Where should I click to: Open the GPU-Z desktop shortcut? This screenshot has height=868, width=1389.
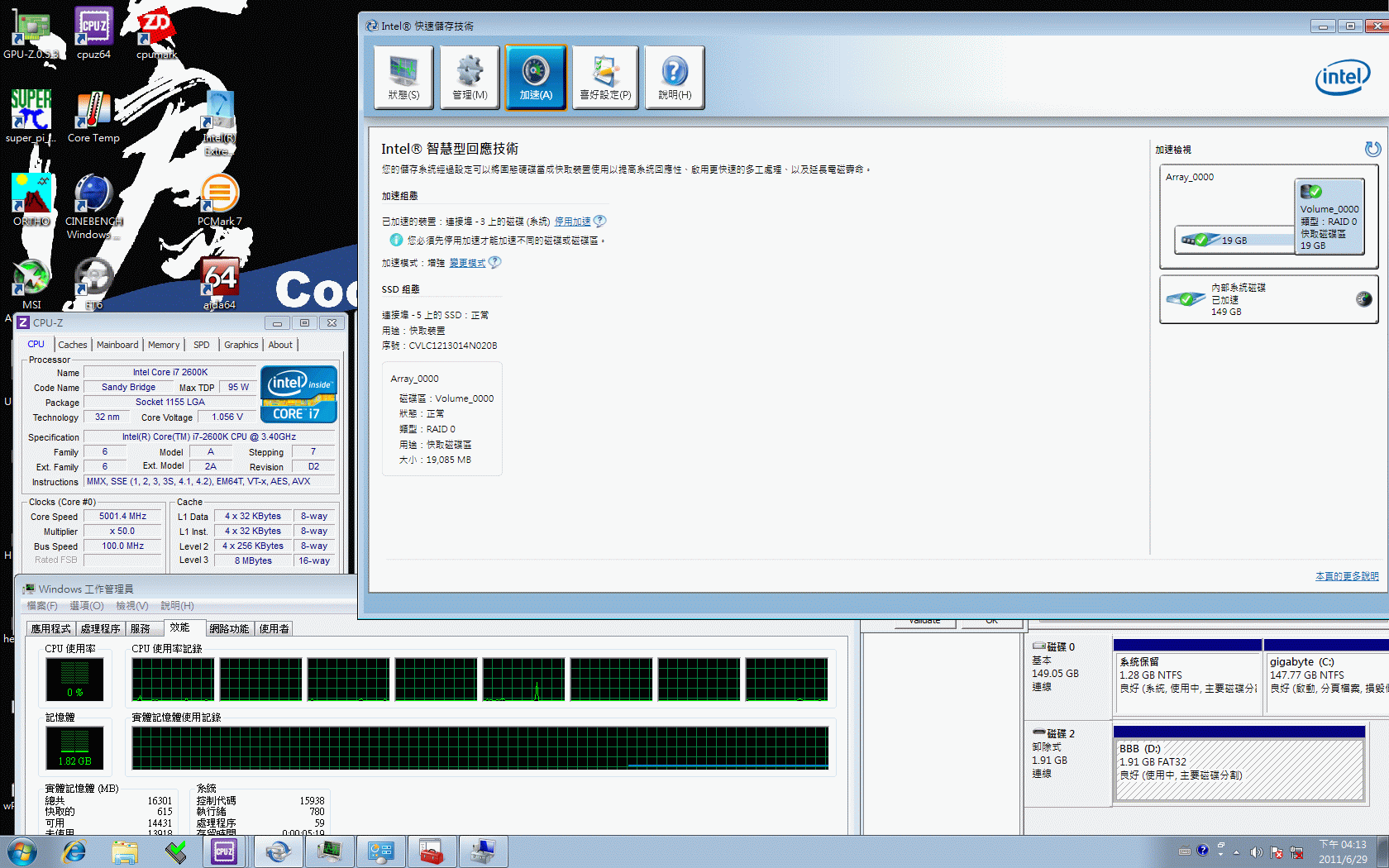pyautogui.click(x=31, y=35)
